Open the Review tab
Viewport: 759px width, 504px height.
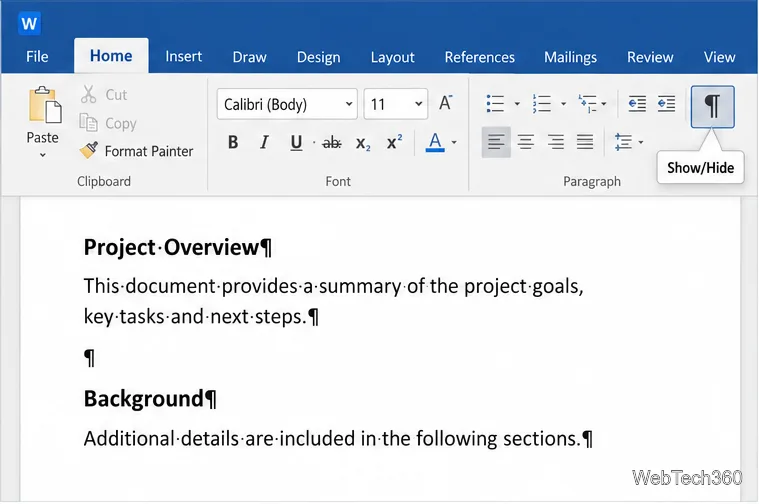coord(650,57)
